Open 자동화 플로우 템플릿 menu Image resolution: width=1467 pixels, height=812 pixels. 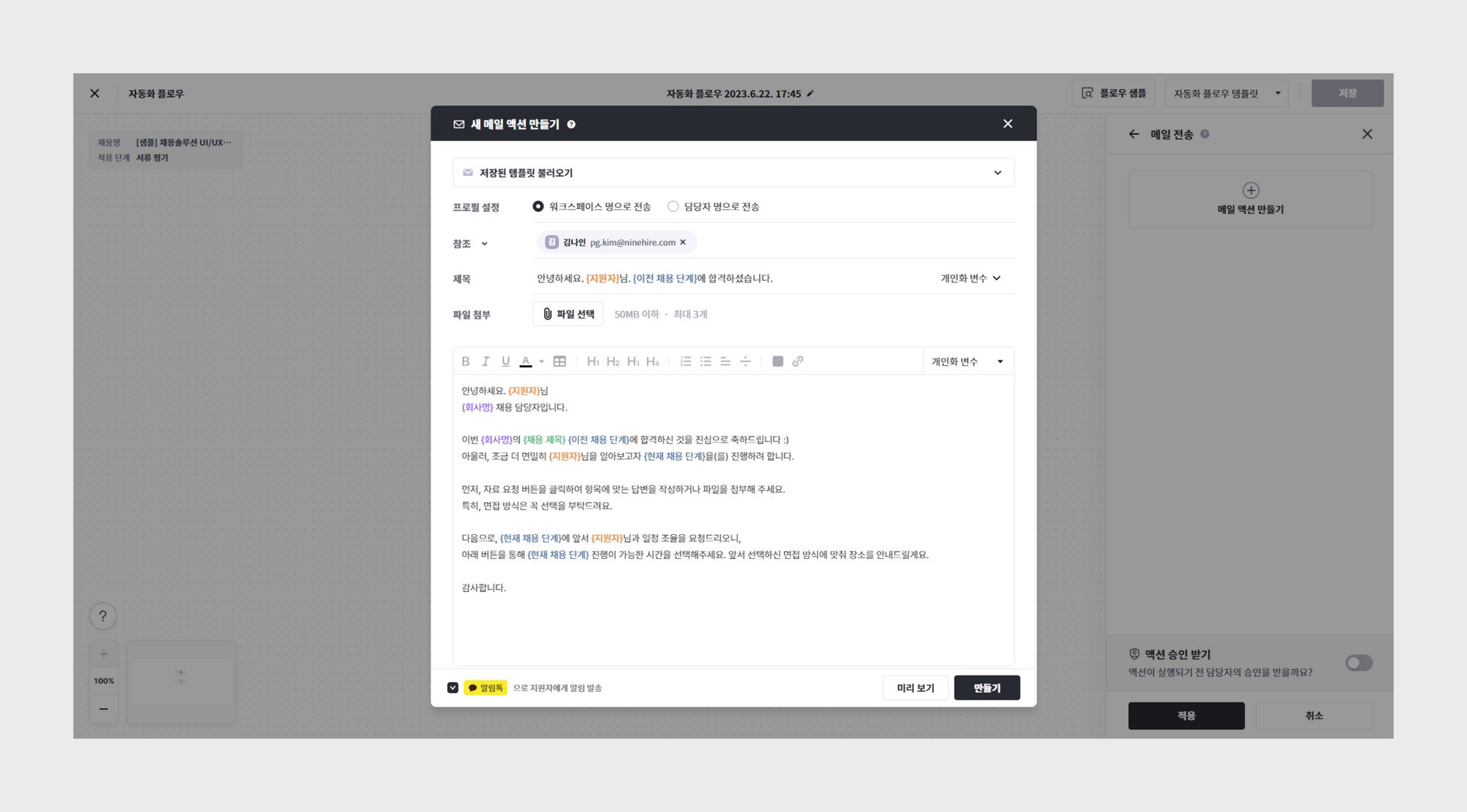point(1226,94)
